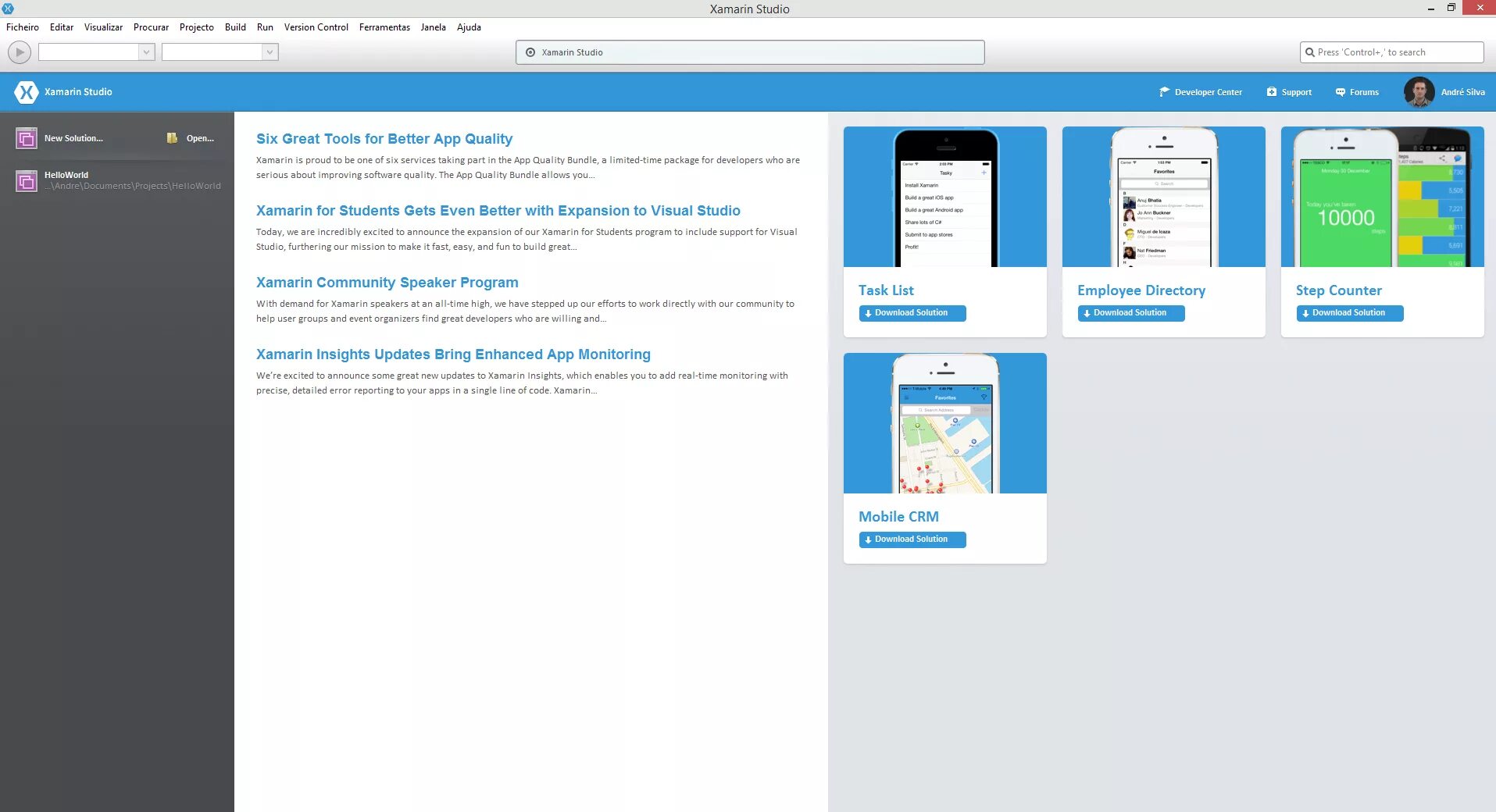
Task: Click the Run play button in toolbar
Action: [20, 52]
